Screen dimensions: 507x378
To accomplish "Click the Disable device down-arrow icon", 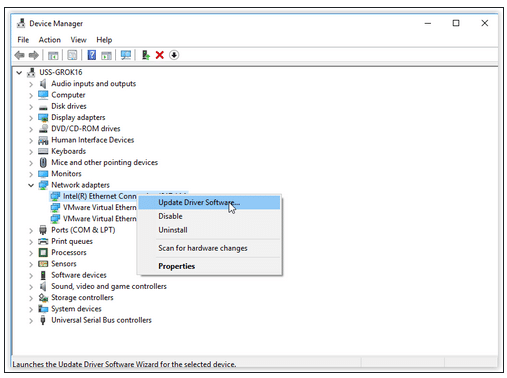I will 174,55.
